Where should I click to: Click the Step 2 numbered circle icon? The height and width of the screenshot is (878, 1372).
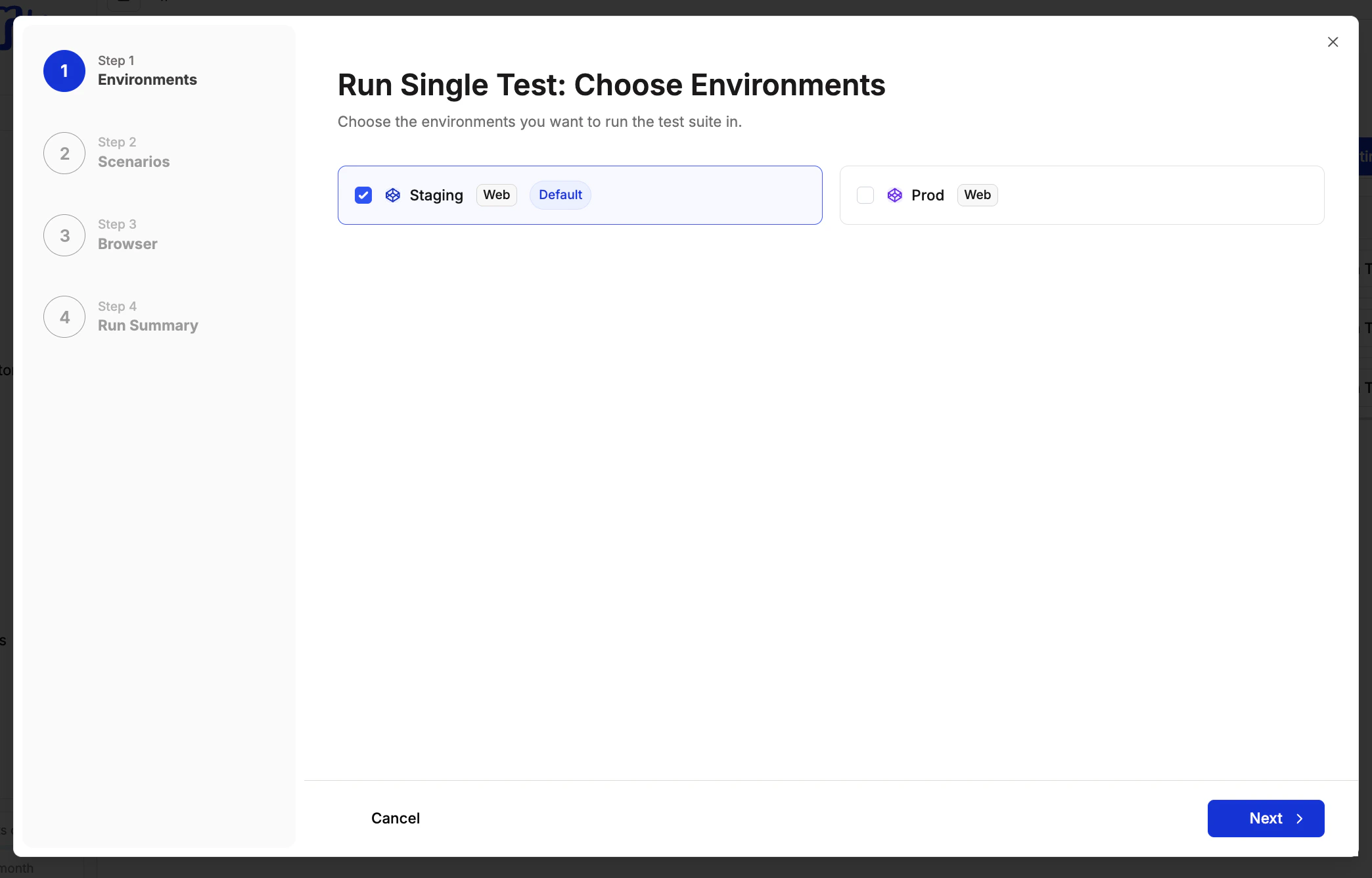[64, 152]
